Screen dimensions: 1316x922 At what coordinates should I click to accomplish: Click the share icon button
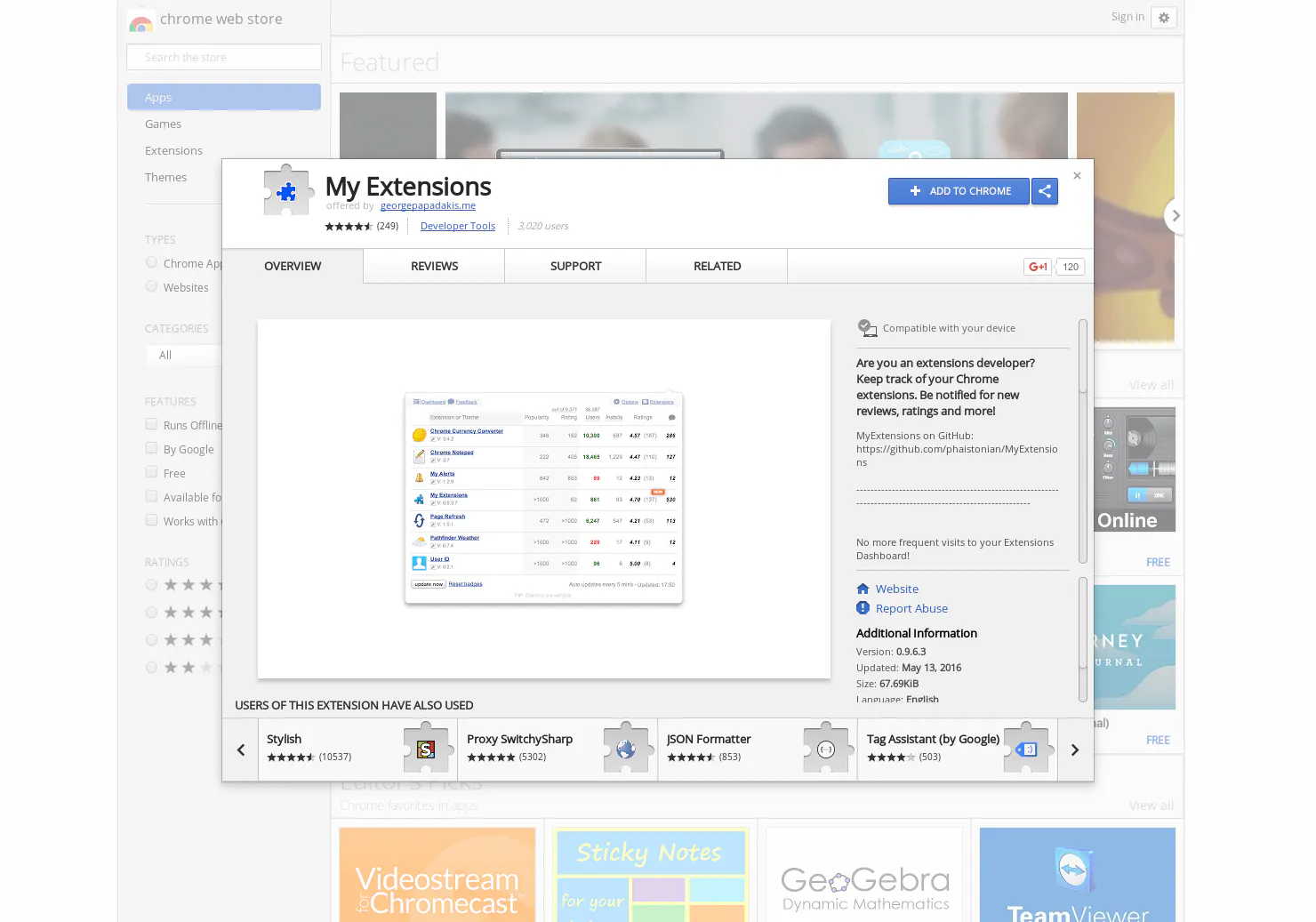(1045, 191)
